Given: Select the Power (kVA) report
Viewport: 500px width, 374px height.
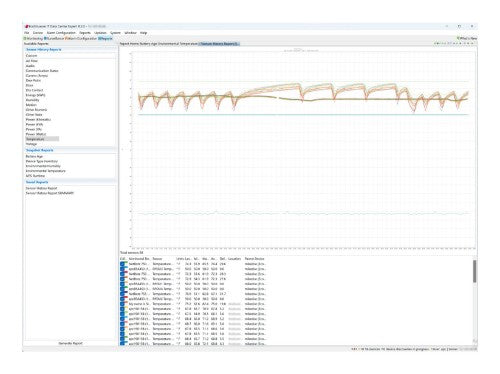Looking at the screenshot, I should click(x=34, y=124).
